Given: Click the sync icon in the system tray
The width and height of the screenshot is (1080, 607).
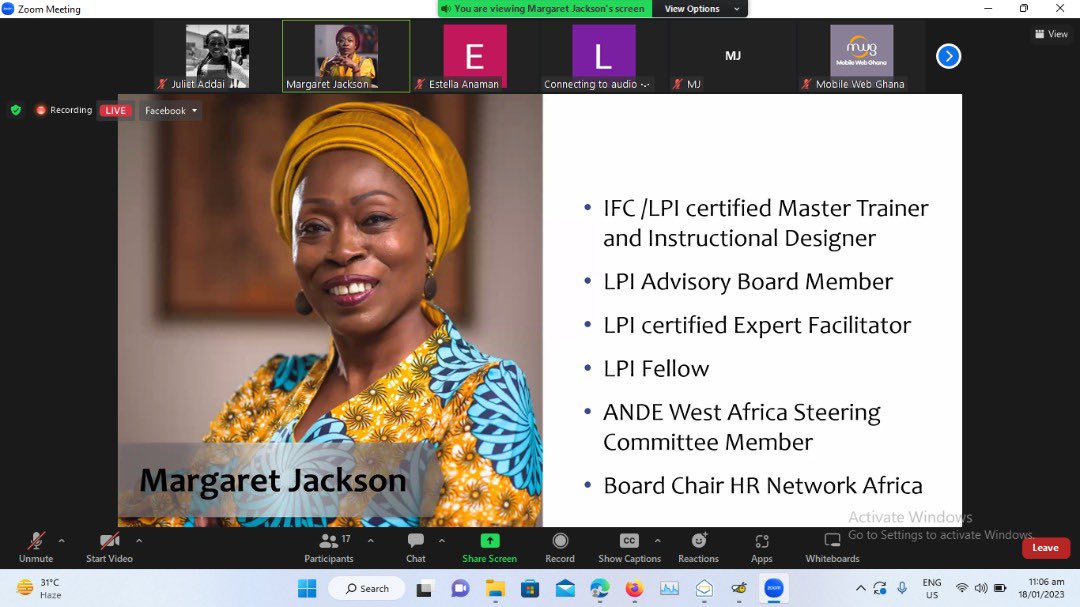Looking at the screenshot, I should tap(880, 588).
